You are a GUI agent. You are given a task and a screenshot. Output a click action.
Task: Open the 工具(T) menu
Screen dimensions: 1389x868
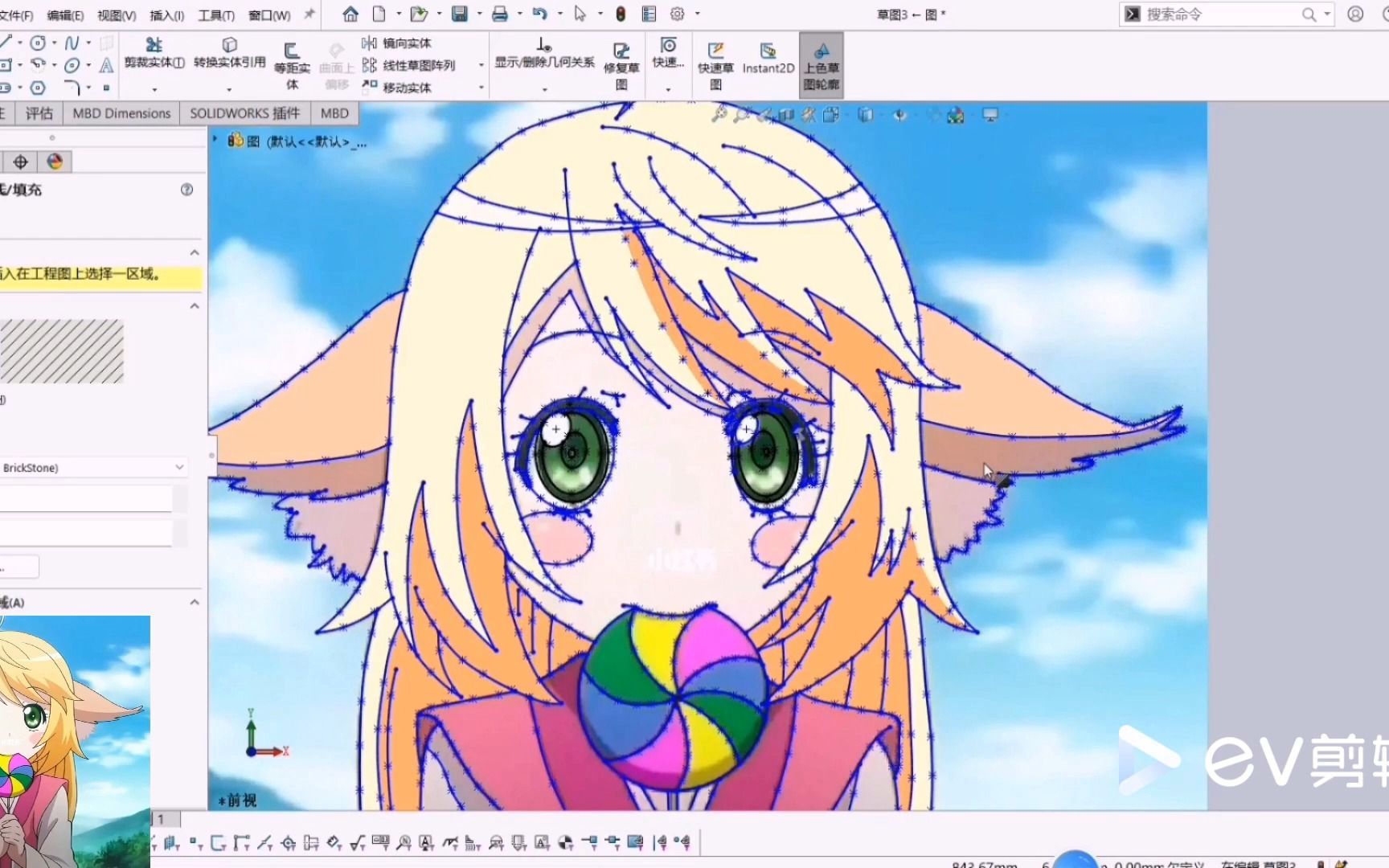click(216, 14)
